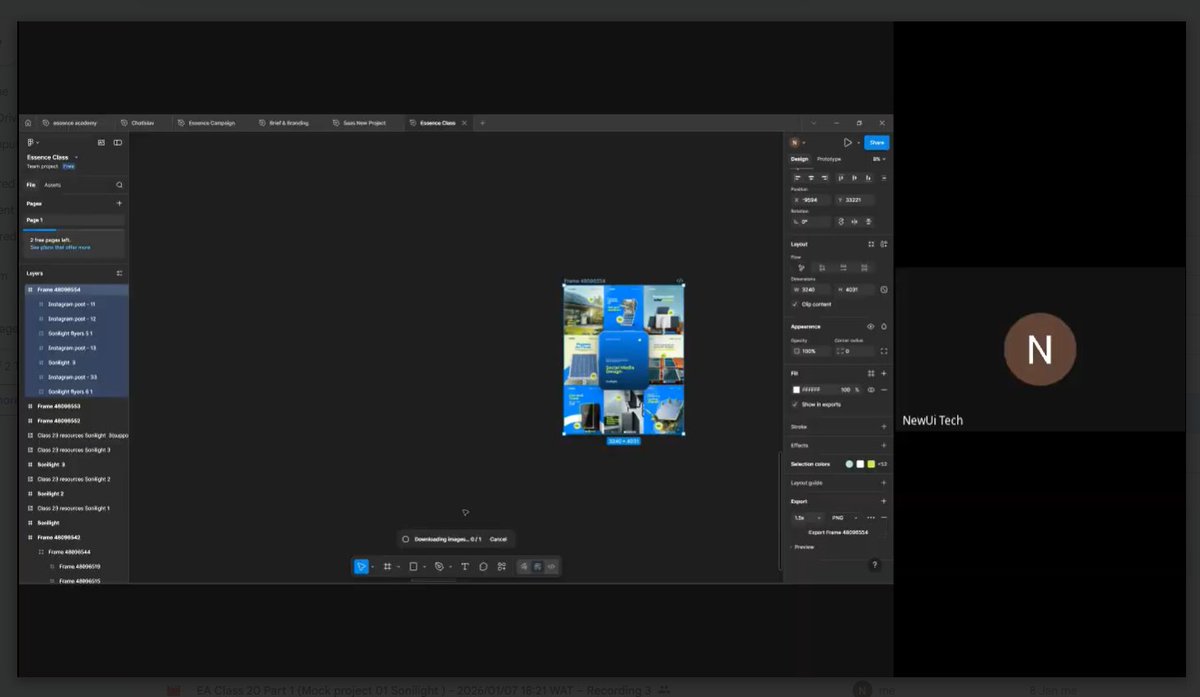This screenshot has width=1200, height=697.
Task: Select the Move tool in bottom toolbar
Action: click(361, 567)
